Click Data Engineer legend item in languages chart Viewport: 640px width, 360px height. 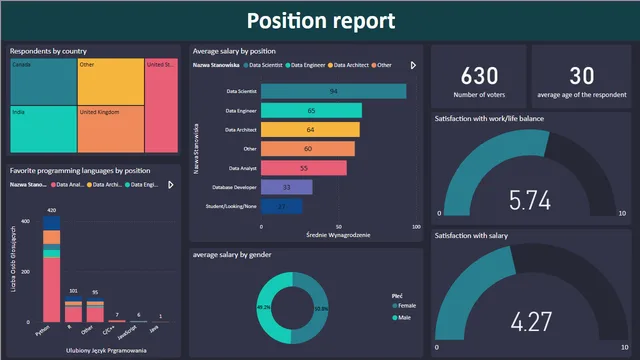point(141,185)
